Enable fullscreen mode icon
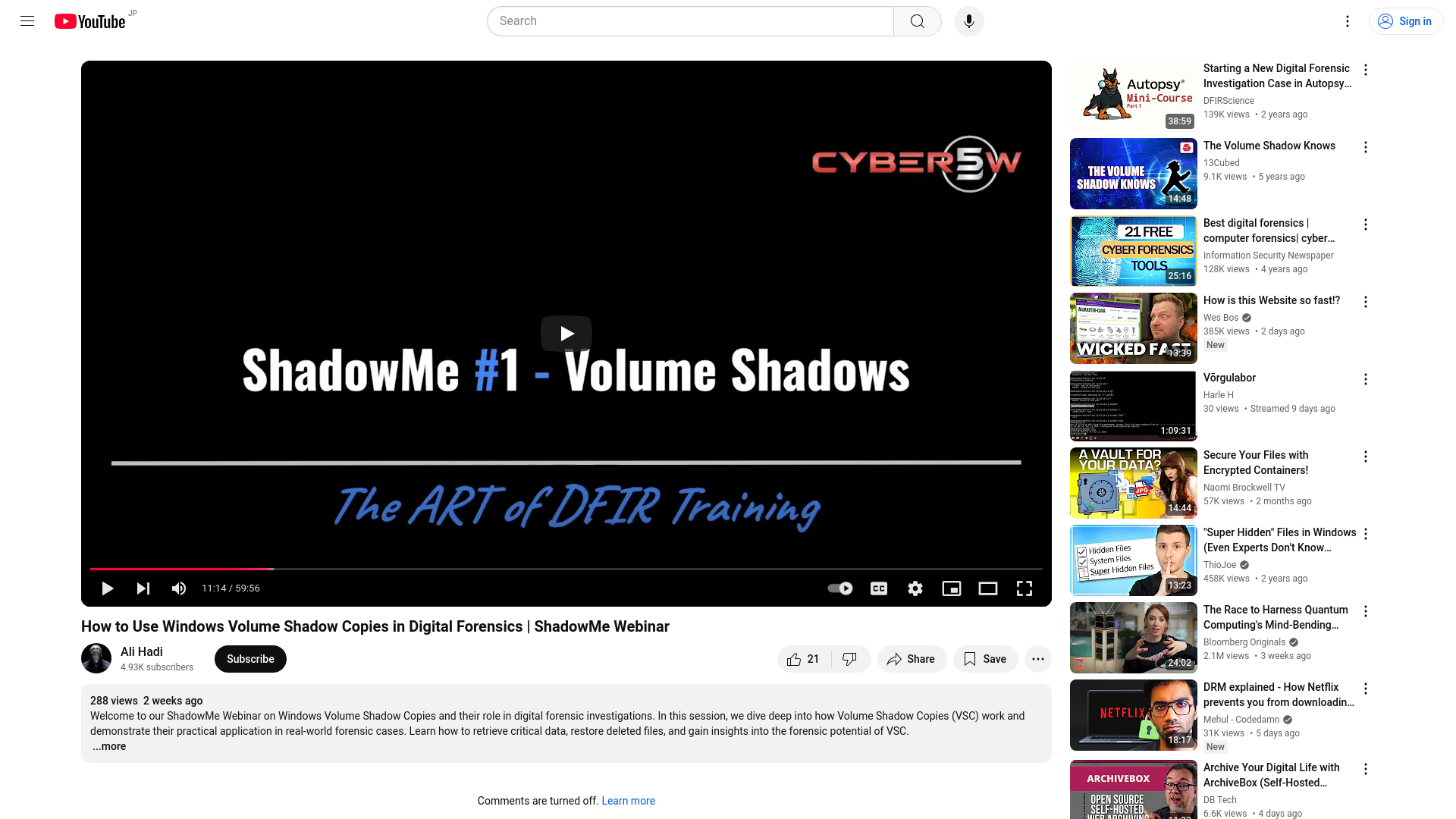Viewport: 1456px width, 819px height. [x=1024, y=588]
